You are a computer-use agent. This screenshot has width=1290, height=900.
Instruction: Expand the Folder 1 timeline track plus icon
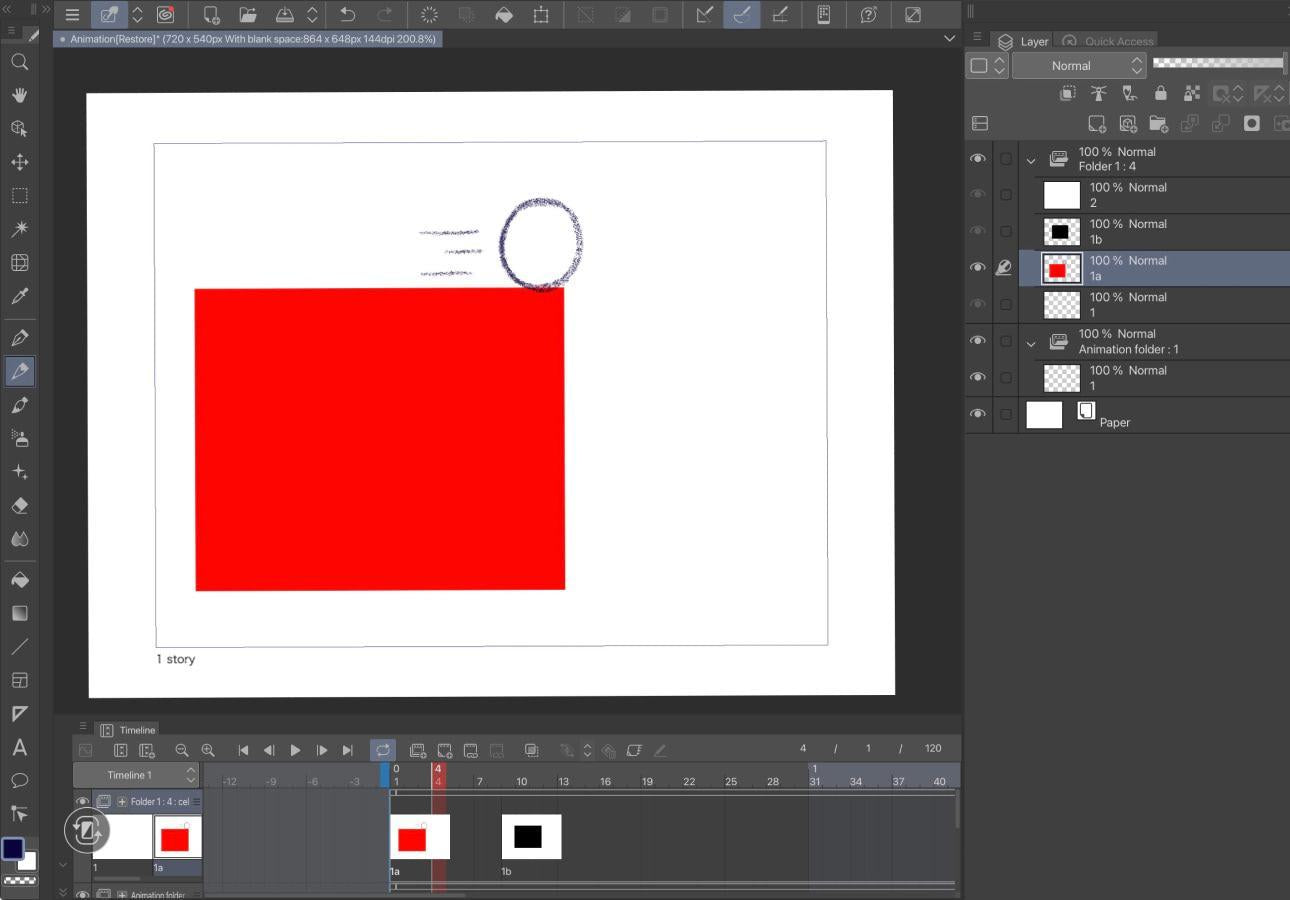(x=122, y=802)
